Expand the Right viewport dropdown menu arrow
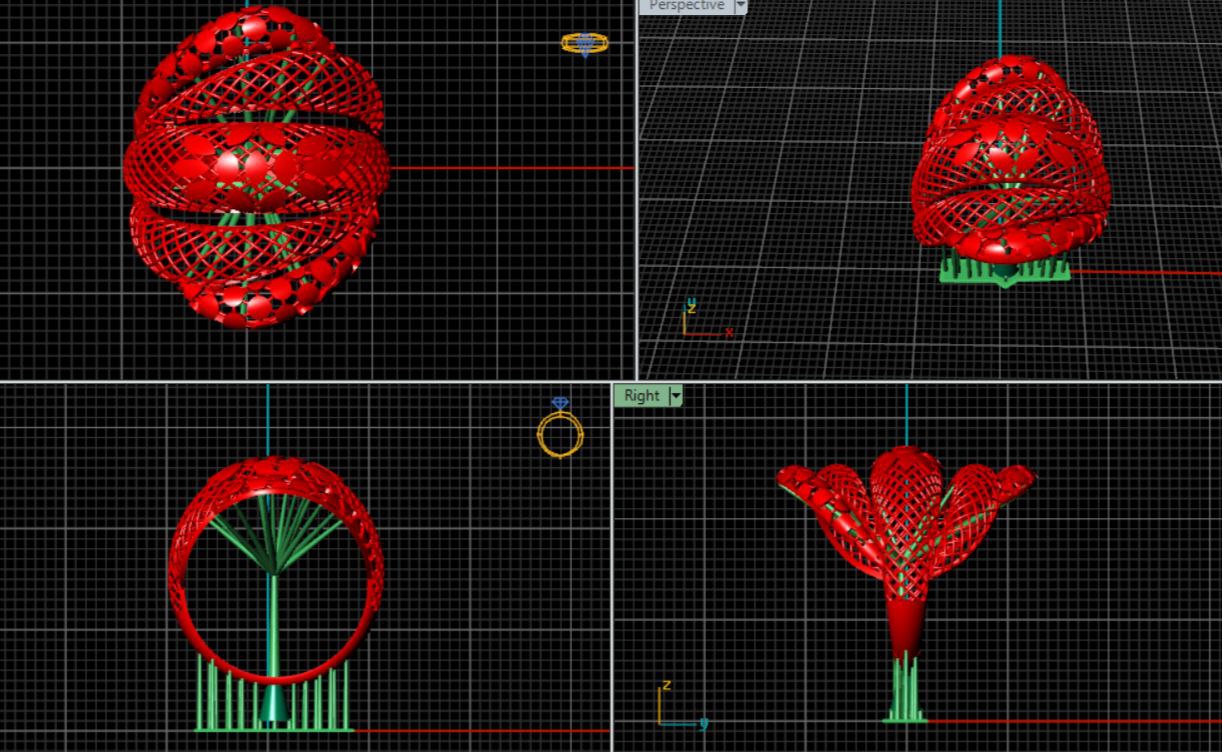 676,396
